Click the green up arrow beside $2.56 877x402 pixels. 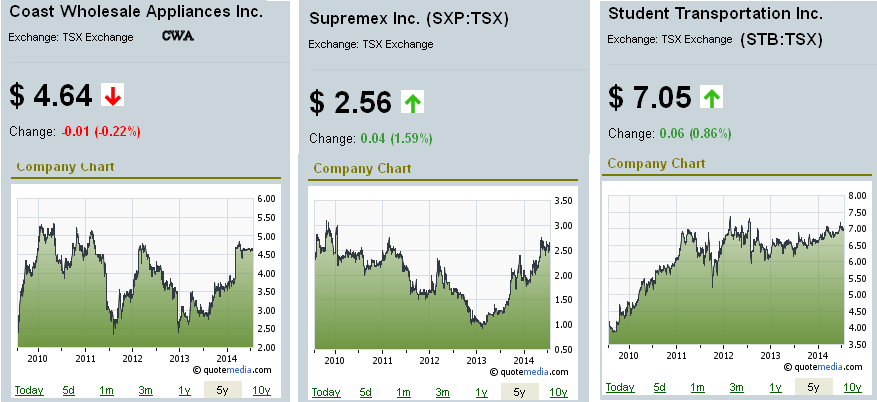click(412, 102)
